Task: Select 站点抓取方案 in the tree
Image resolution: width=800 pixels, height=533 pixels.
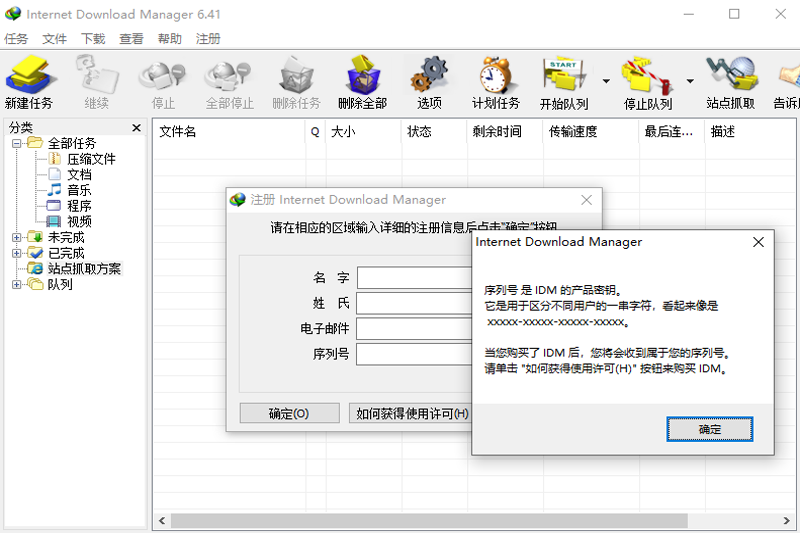Action: [84, 269]
